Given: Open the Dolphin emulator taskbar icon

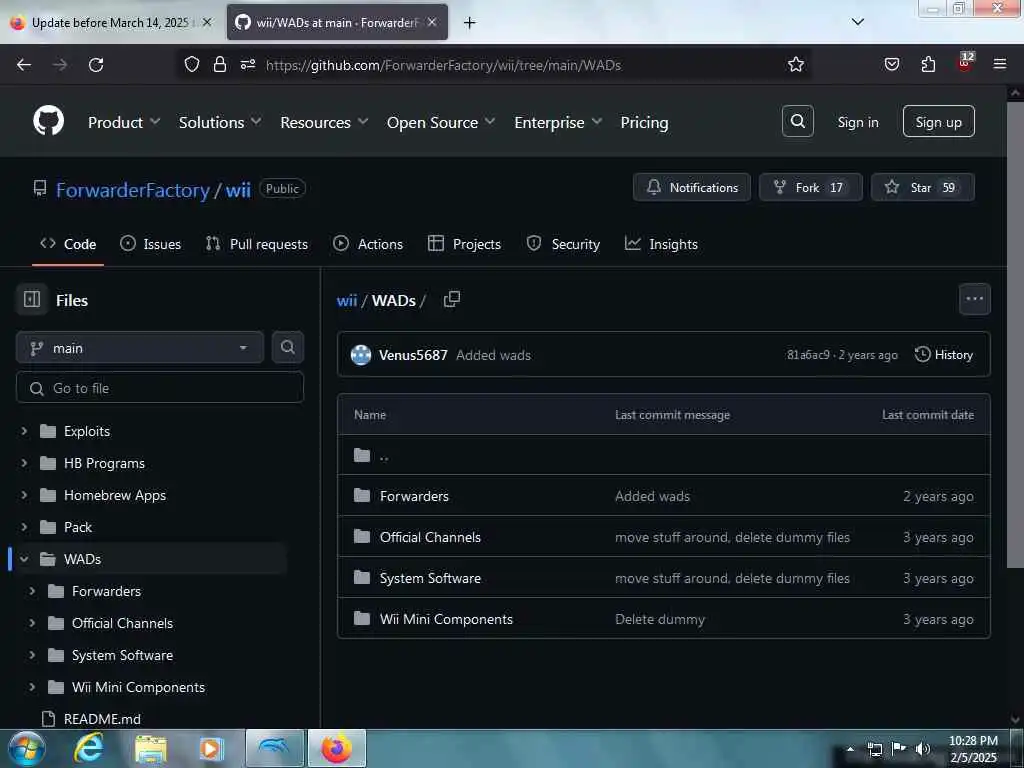Looking at the screenshot, I should pos(275,748).
